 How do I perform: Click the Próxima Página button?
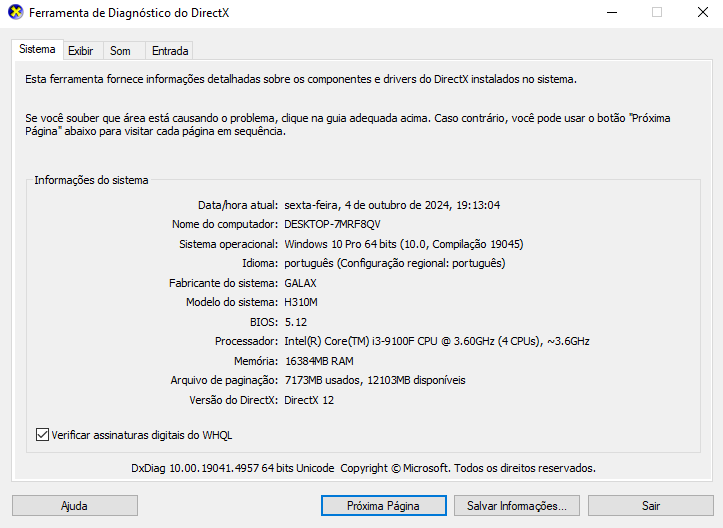pos(383,506)
